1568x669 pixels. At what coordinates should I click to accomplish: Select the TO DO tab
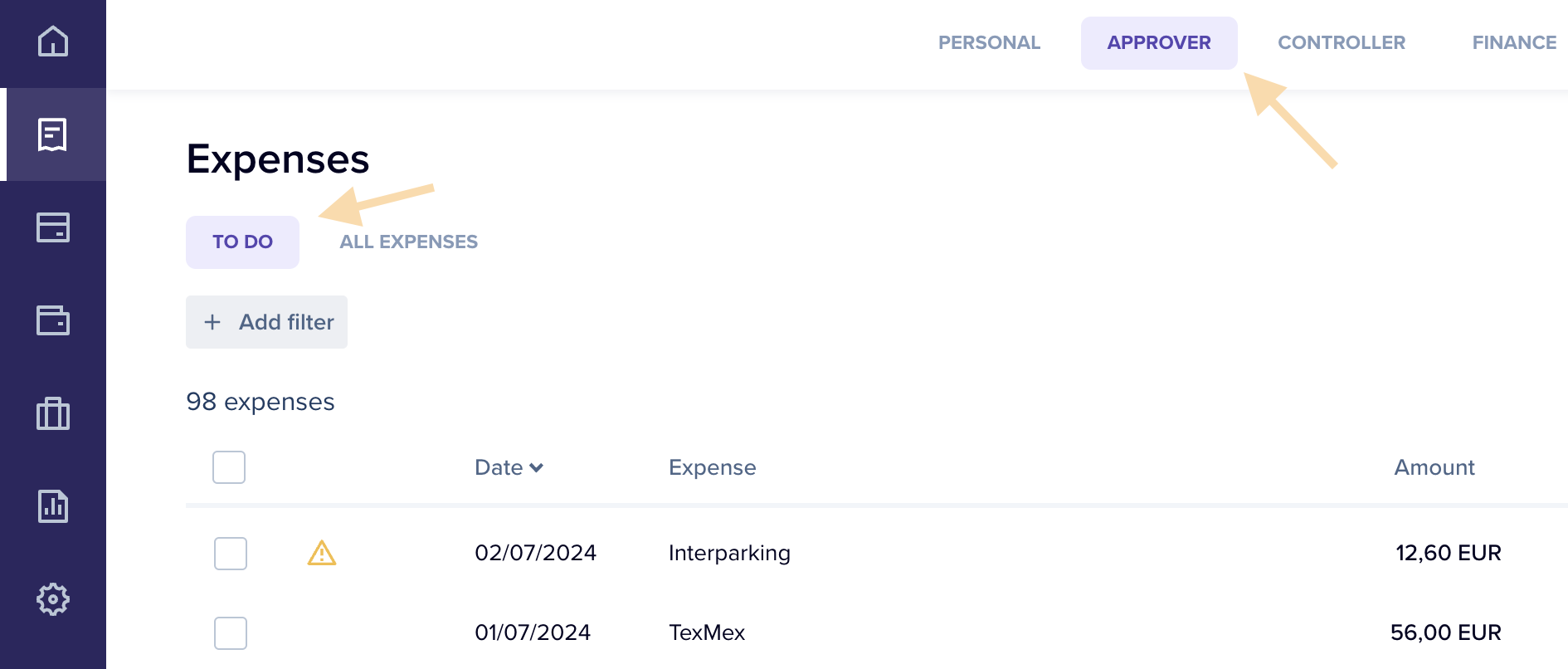[x=242, y=242]
